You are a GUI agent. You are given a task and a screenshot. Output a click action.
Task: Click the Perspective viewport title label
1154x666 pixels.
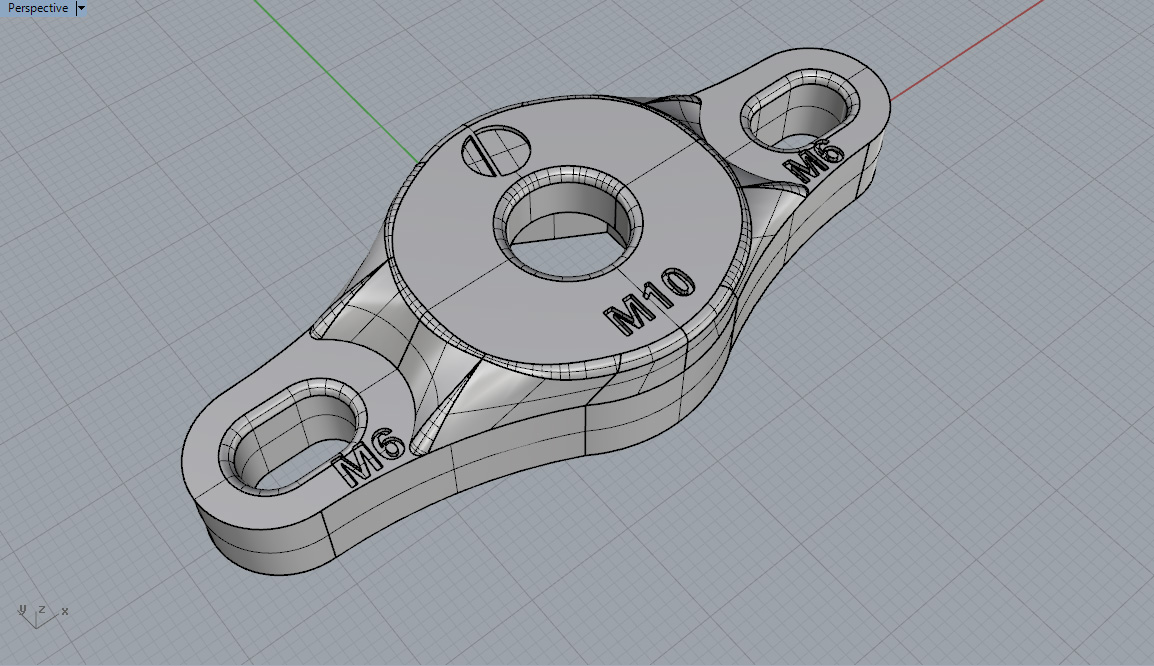click(x=37, y=8)
